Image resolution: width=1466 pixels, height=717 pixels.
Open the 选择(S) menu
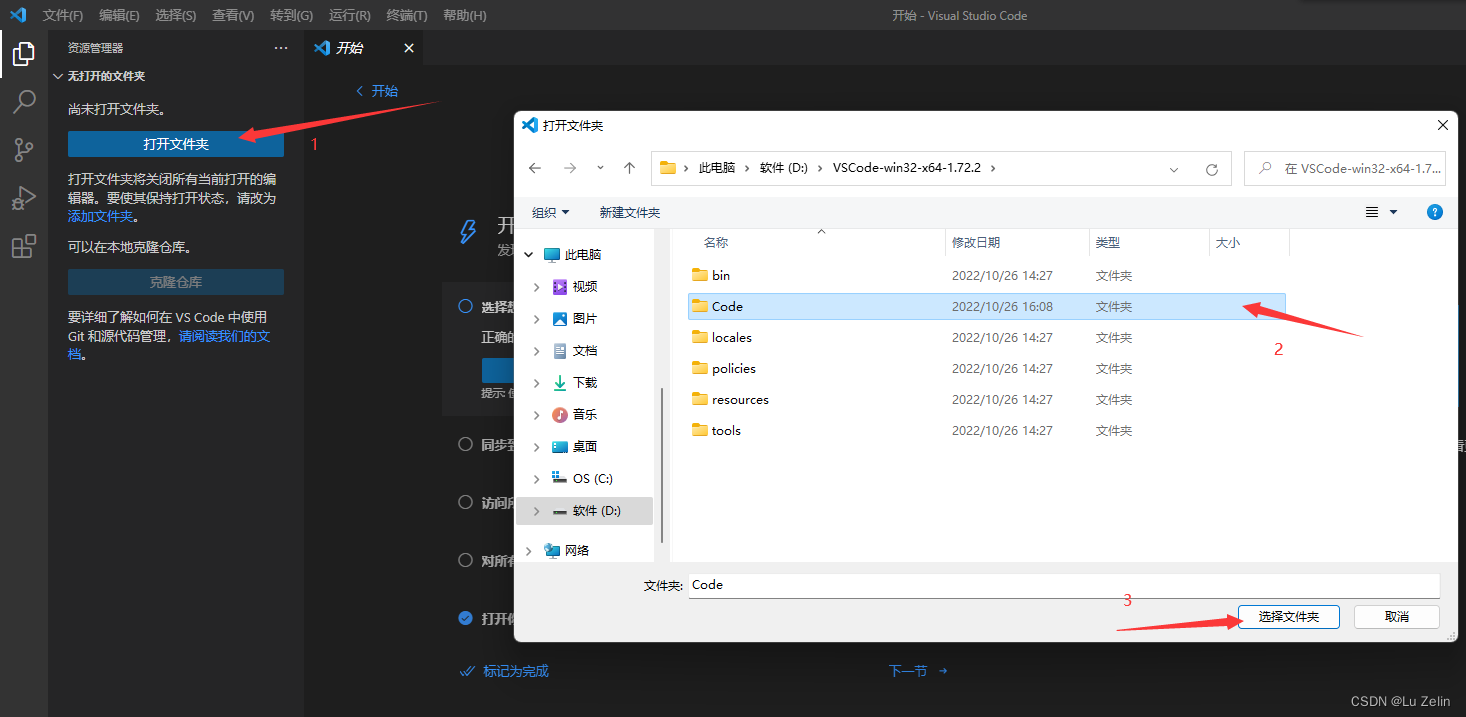[176, 15]
